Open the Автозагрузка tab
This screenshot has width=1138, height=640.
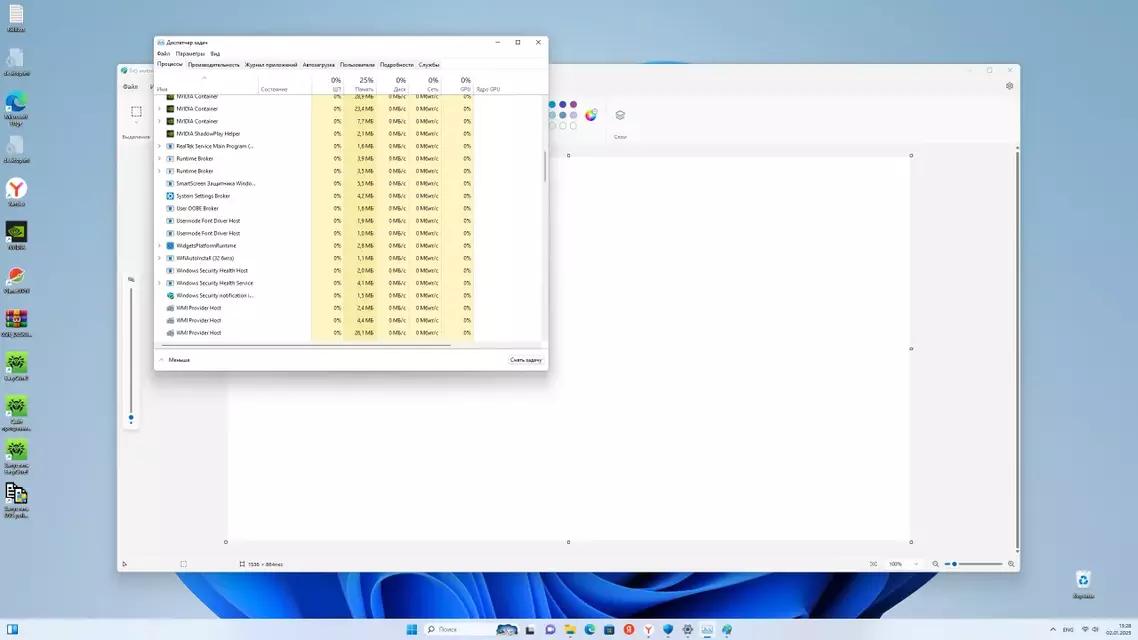(x=319, y=65)
